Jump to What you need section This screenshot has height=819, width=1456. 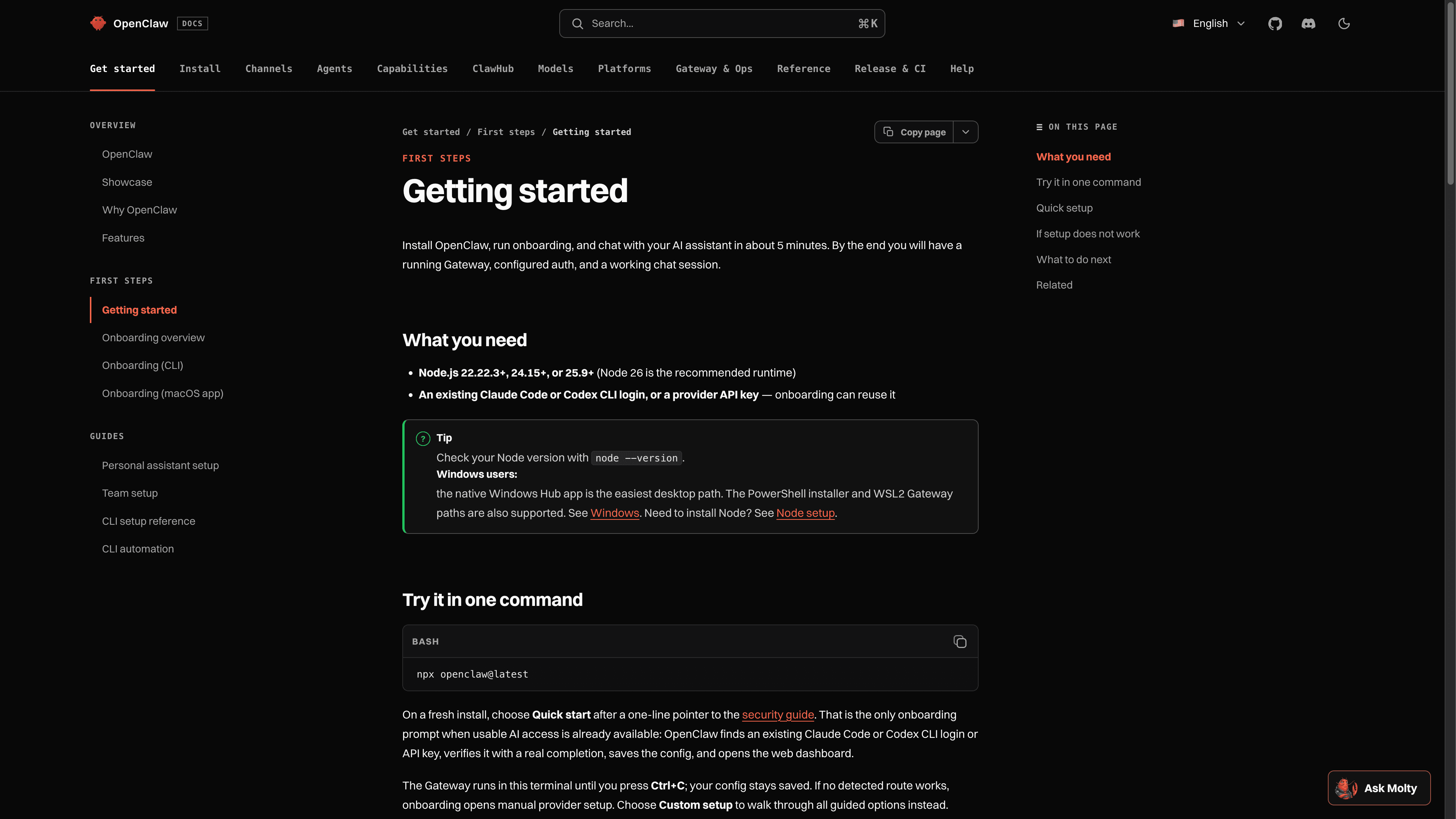[x=1073, y=157]
